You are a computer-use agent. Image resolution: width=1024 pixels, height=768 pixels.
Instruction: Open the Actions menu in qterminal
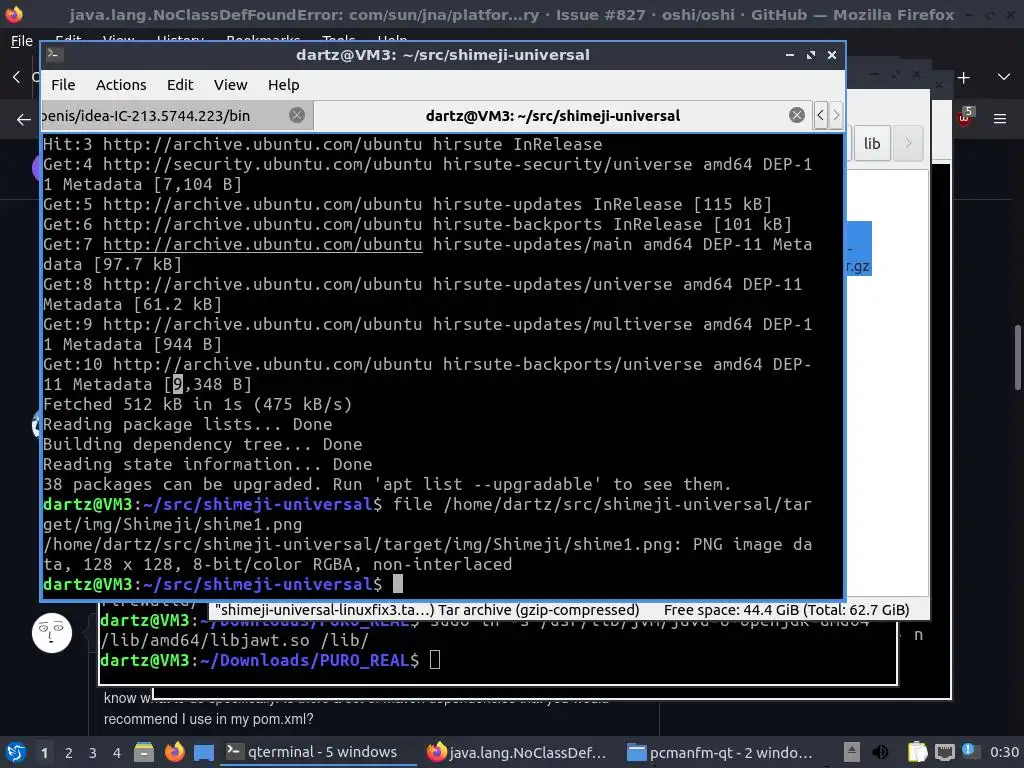(121, 85)
